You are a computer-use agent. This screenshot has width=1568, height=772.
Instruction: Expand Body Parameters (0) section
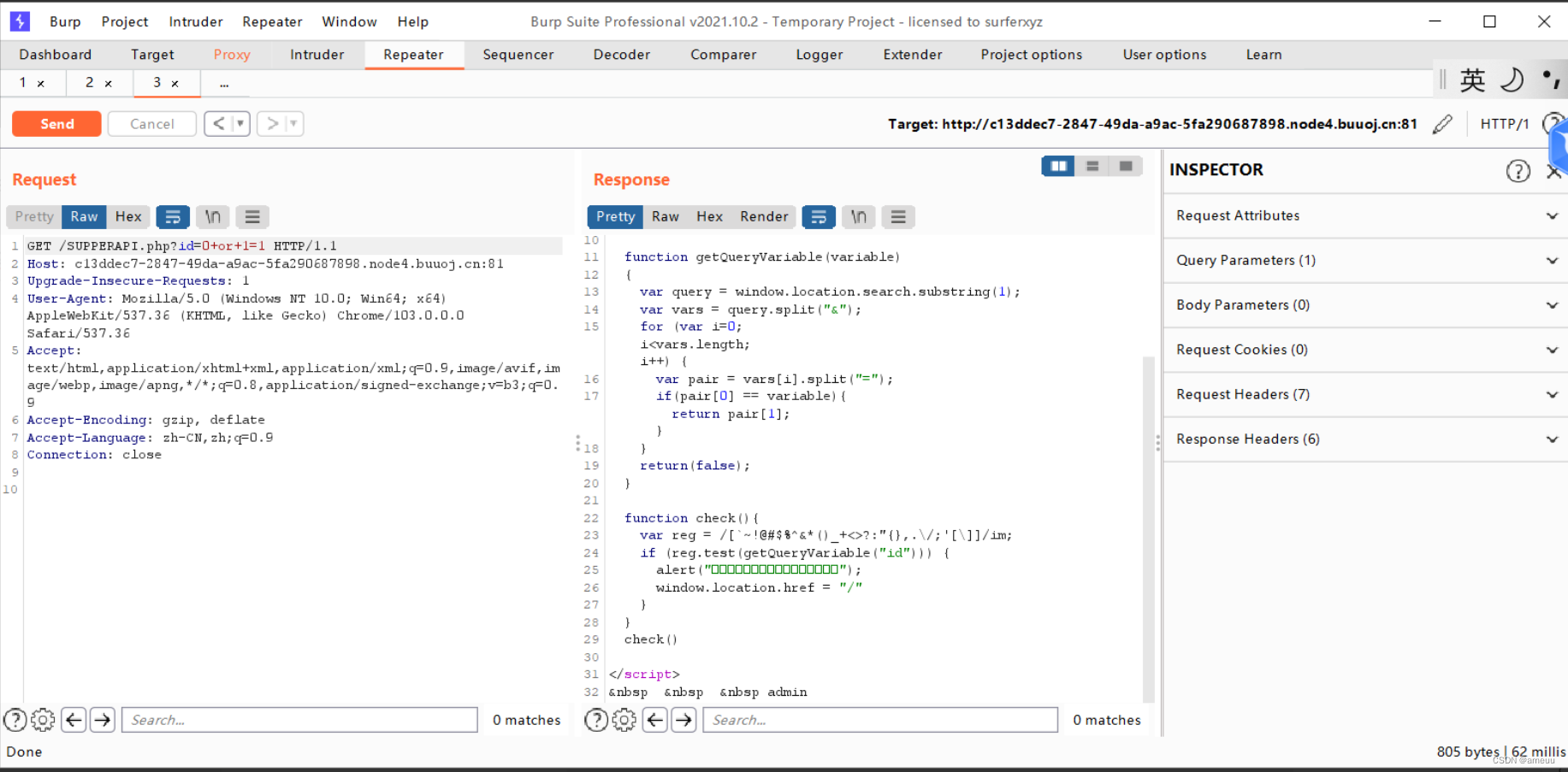pyautogui.click(x=1365, y=305)
